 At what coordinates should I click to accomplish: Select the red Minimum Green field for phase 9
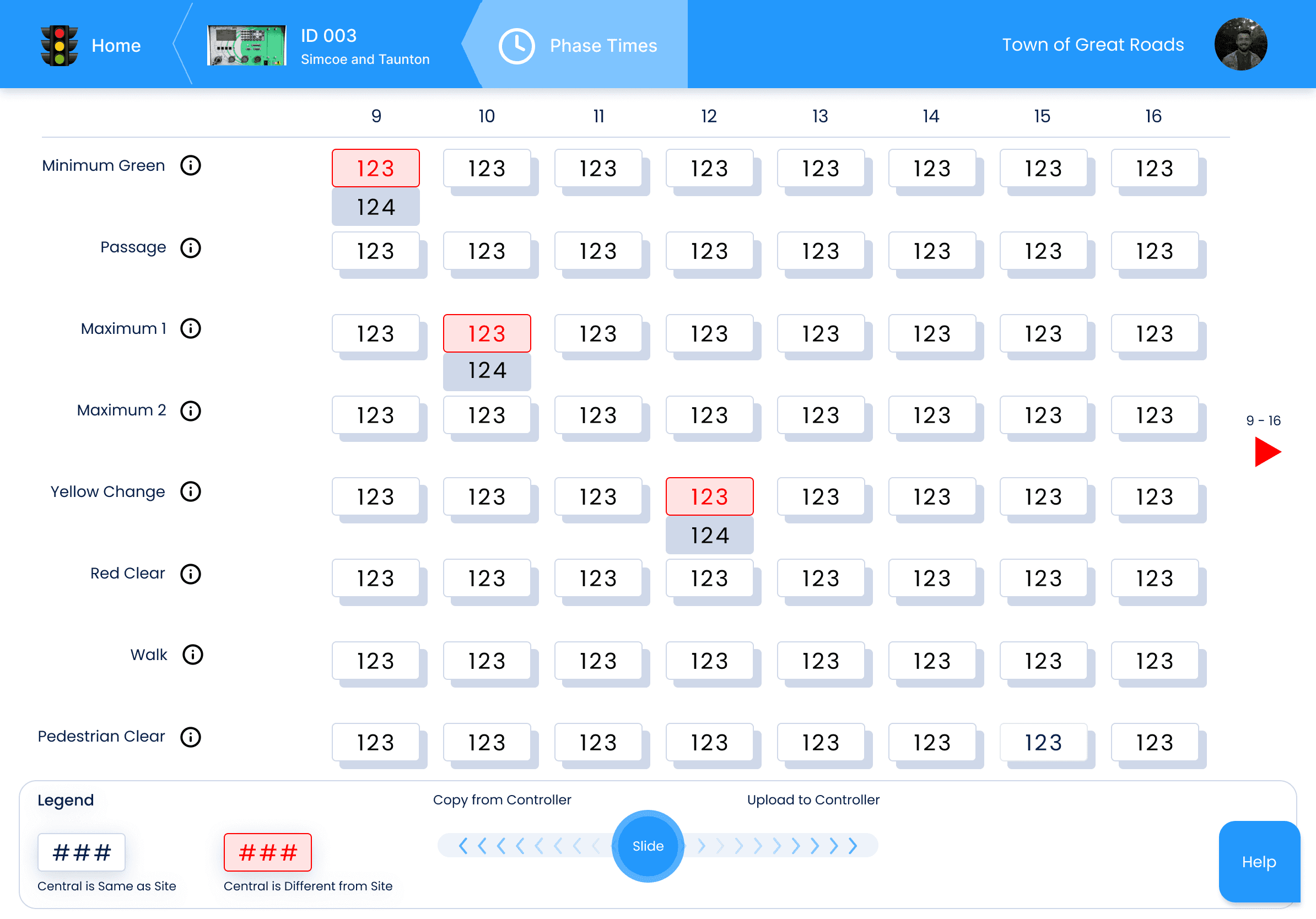375,169
